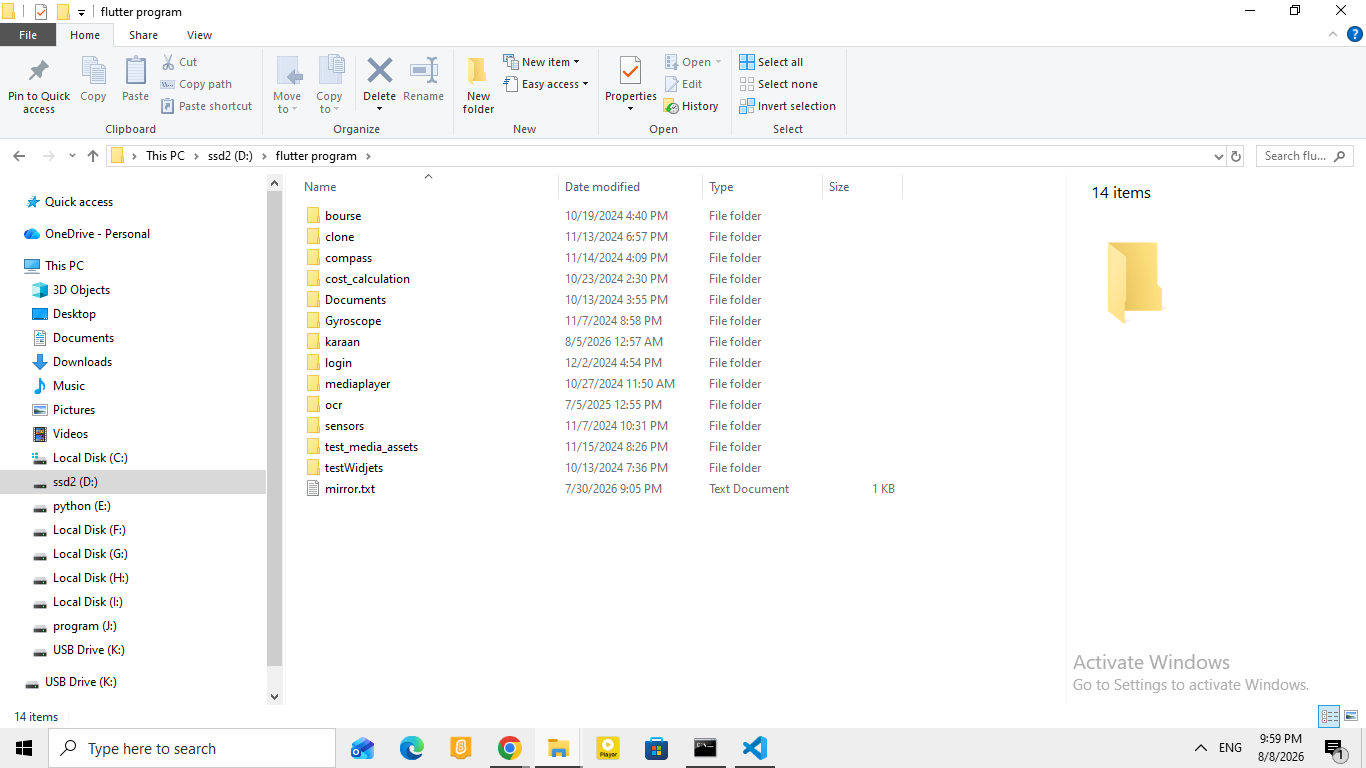Click Select all in ribbon
Screen dimensions: 1366x768
pyautogui.click(x=771, y=62)
